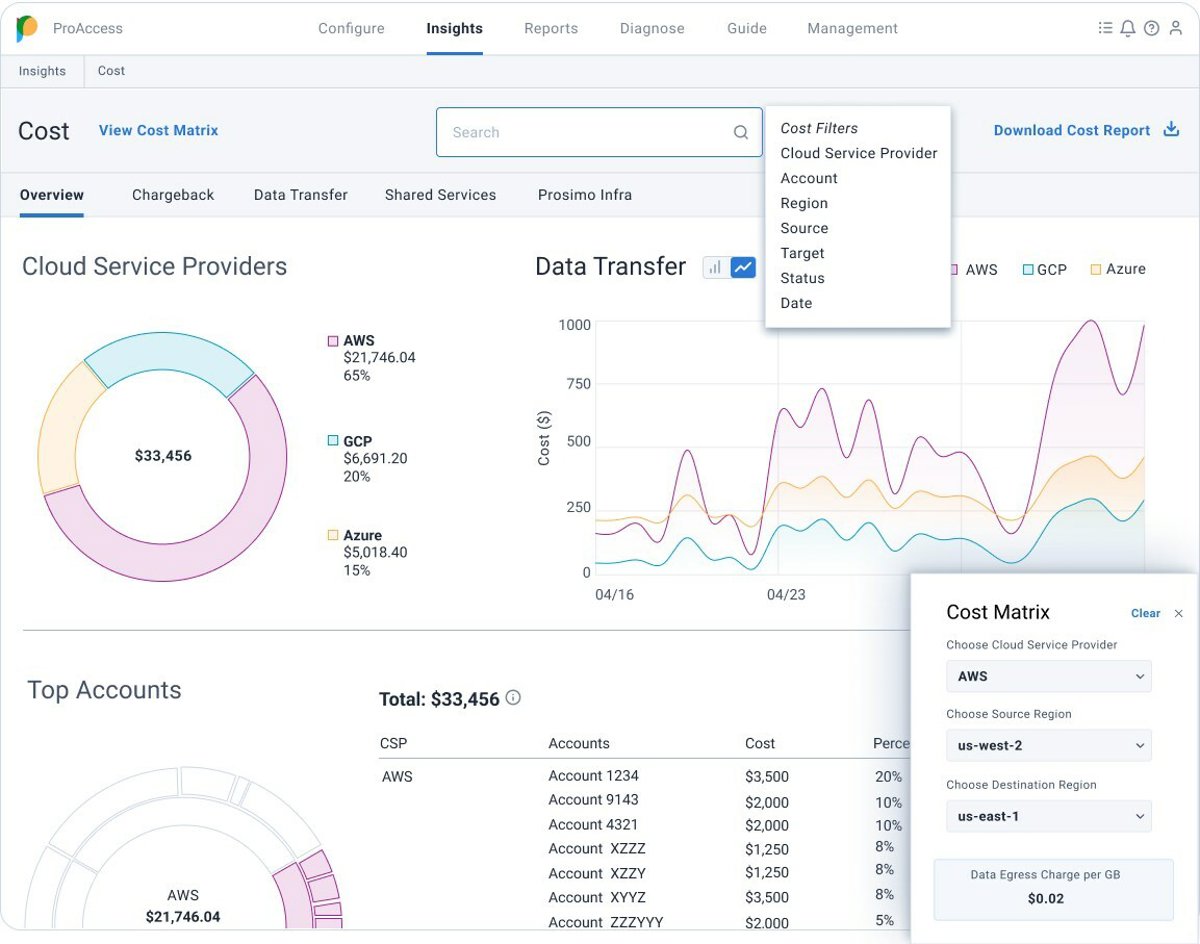
Task: Open the notifications bell icon
Action: (1128, 28)
